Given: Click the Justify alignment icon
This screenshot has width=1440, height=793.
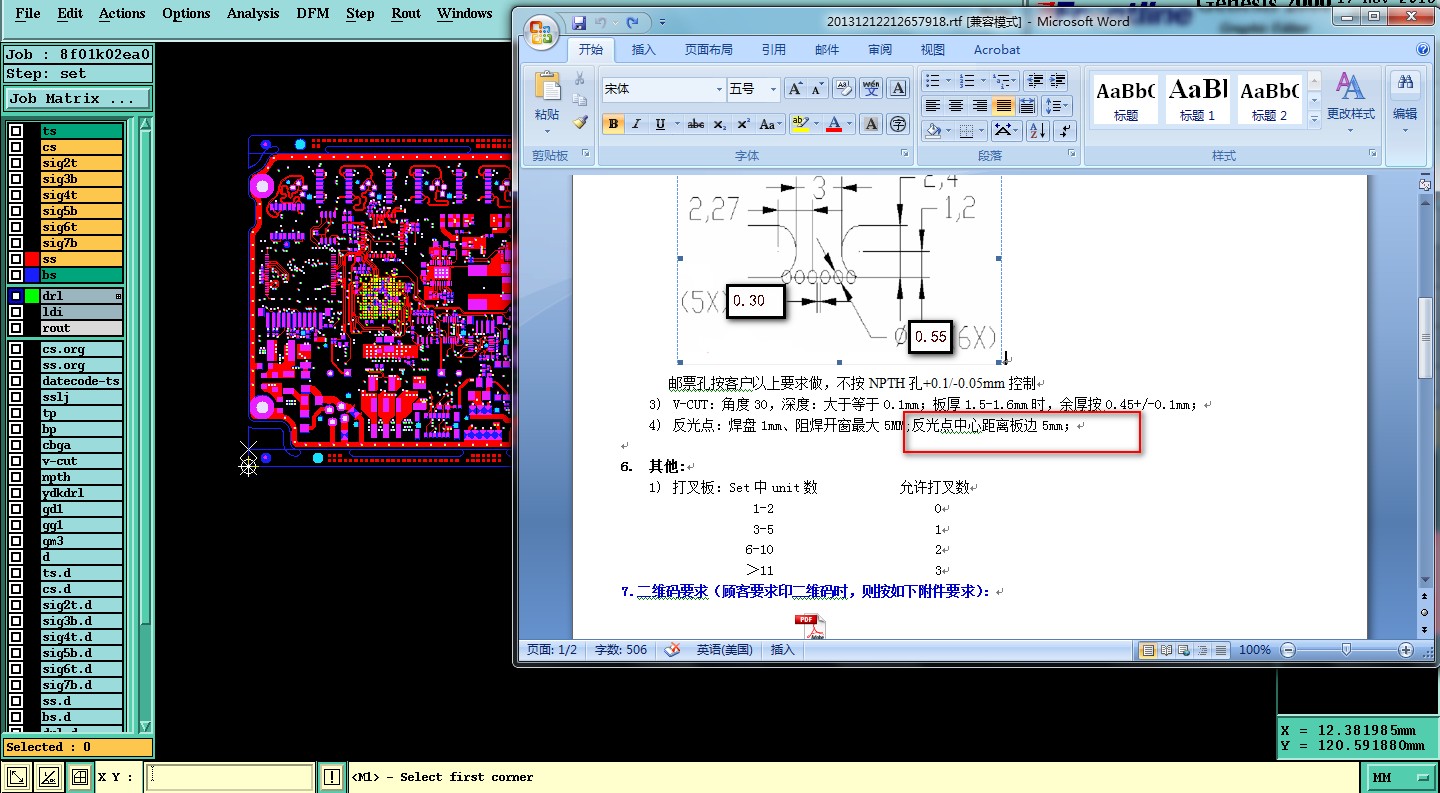Looking at the screenshot, I should tap(1004, 105).
